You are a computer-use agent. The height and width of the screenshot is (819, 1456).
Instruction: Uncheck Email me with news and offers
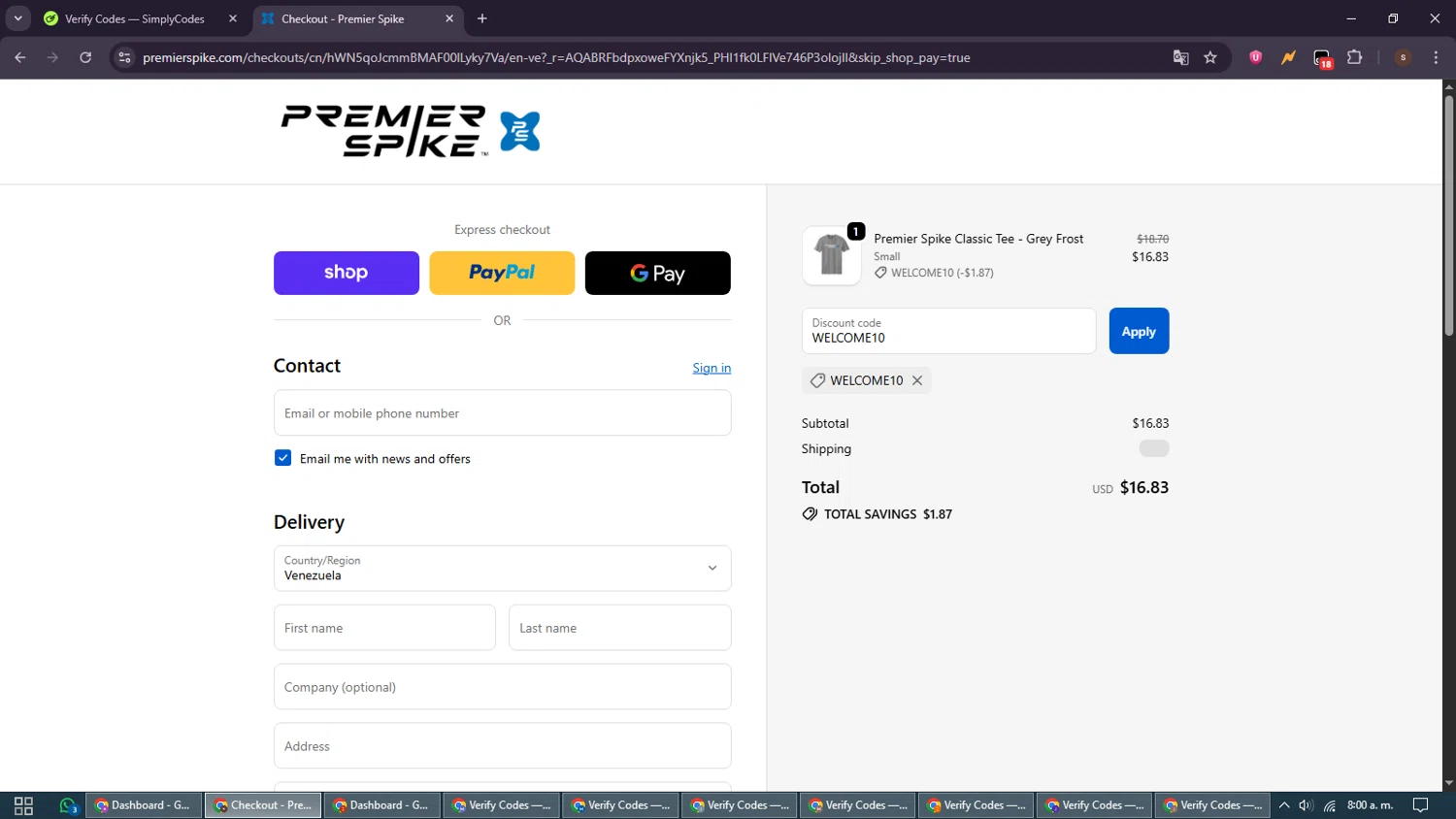(x=282, y=458)
